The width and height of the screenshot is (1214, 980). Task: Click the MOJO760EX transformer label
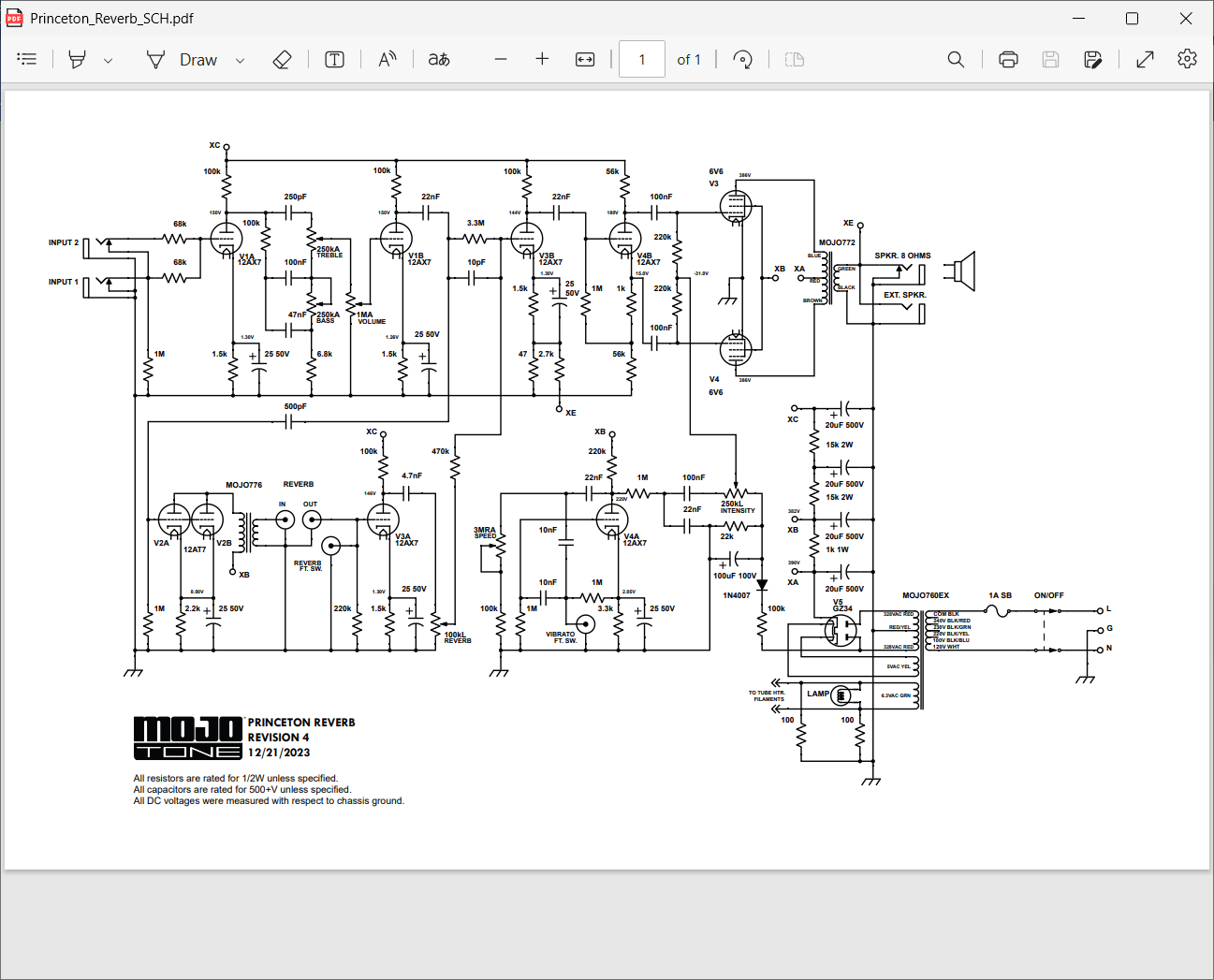click(x=926, y=595)
